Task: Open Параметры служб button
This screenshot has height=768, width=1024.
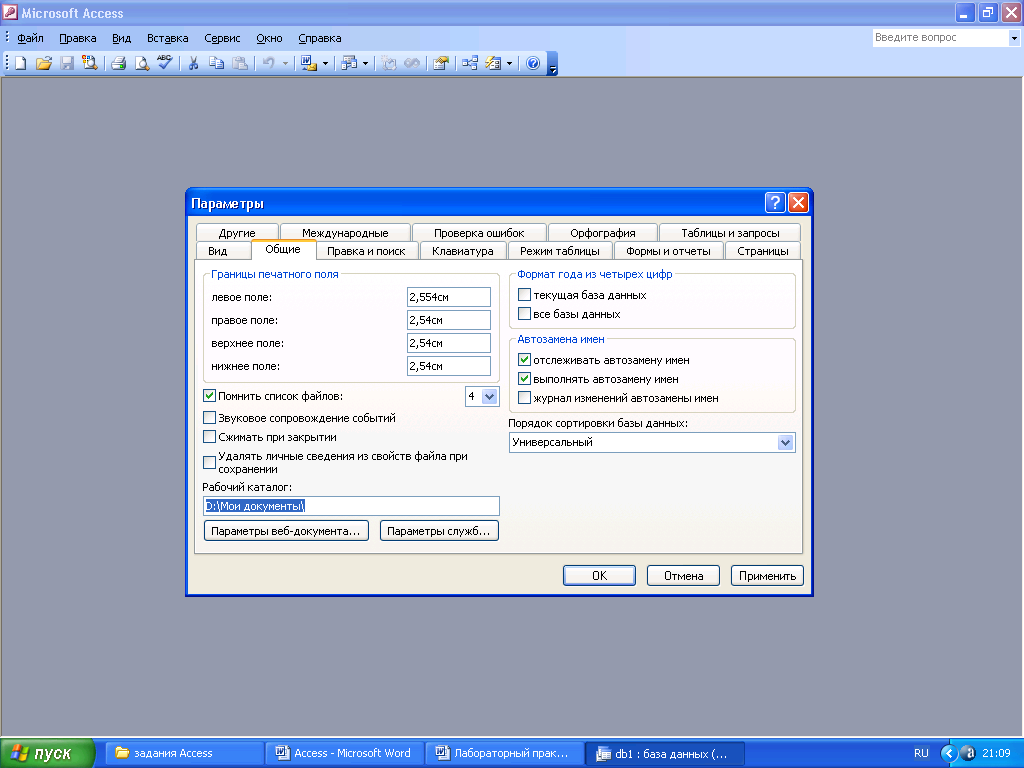Action: click(439, 531)
